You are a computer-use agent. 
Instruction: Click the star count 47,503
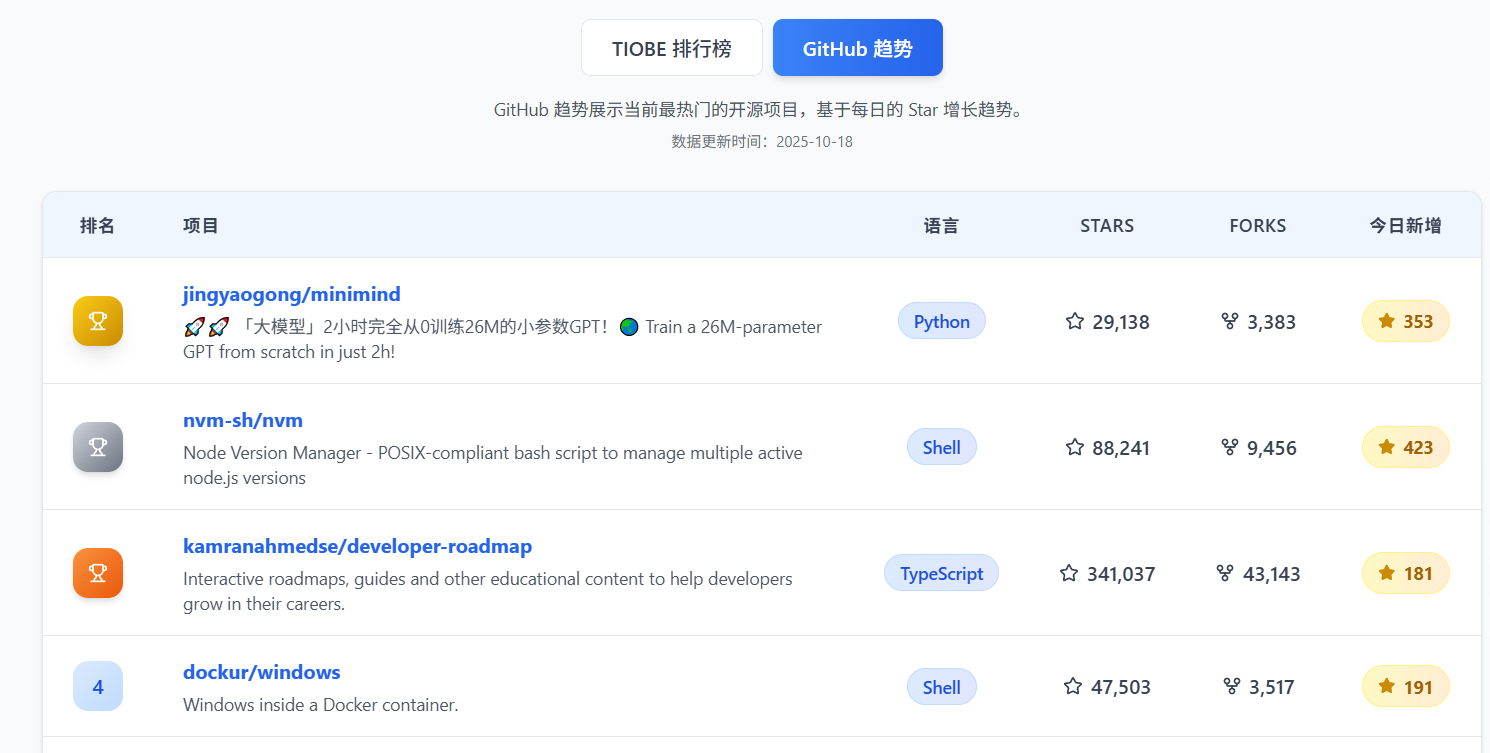(1121, 687)
